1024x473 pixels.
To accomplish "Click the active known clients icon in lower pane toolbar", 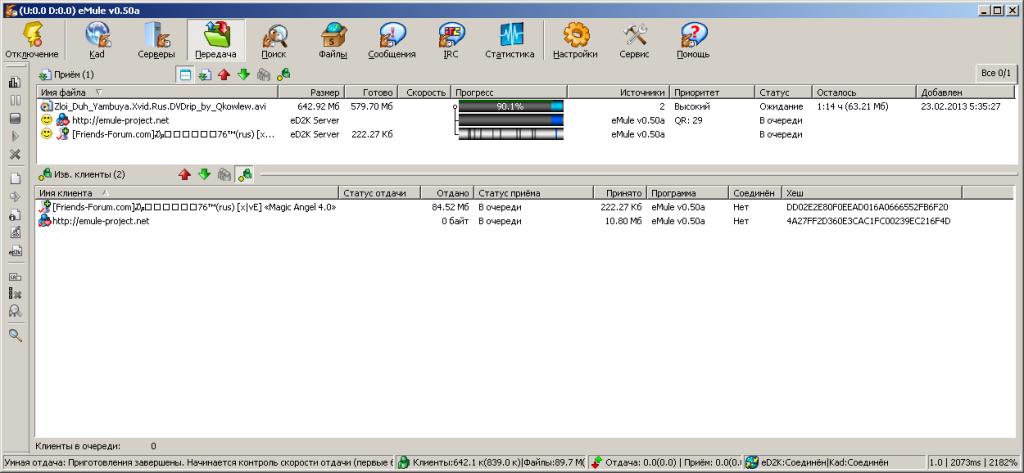I will click(245, 174).
